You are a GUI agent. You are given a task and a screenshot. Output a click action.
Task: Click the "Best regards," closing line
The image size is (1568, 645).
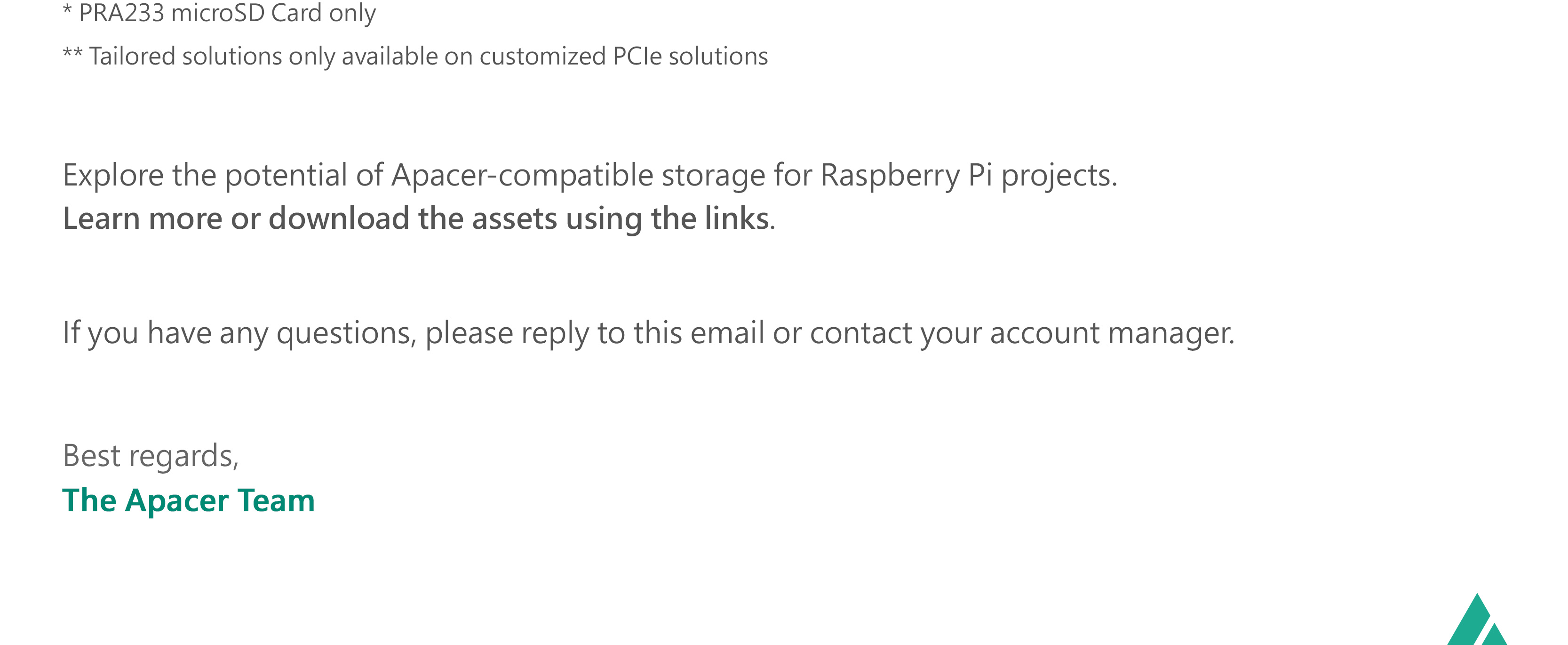[151, 456]
